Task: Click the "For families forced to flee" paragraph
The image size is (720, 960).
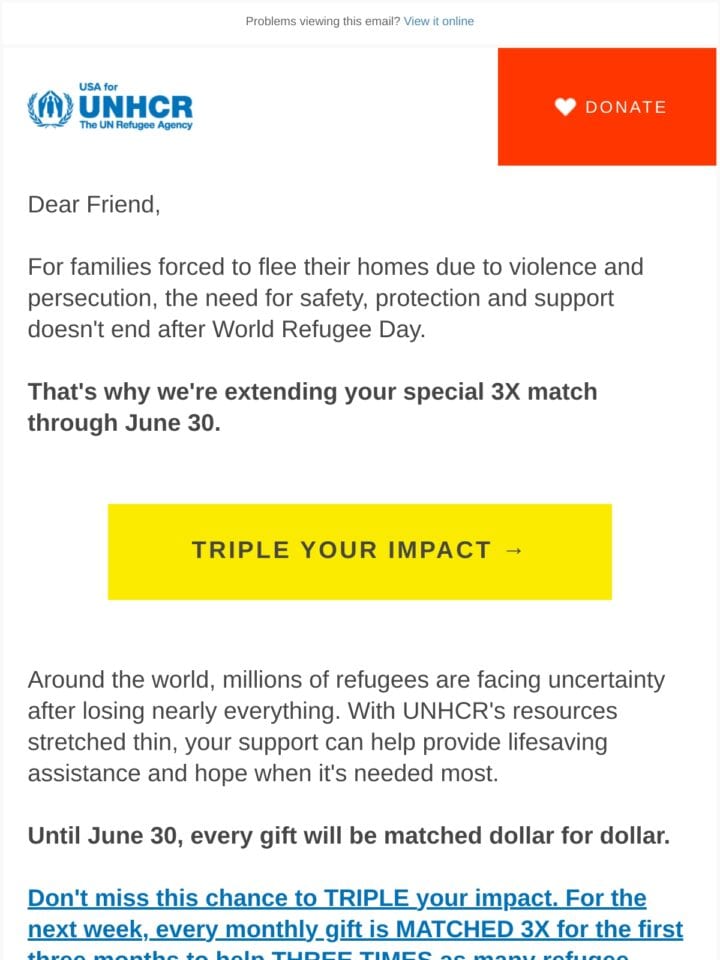Action: [336, 298]
